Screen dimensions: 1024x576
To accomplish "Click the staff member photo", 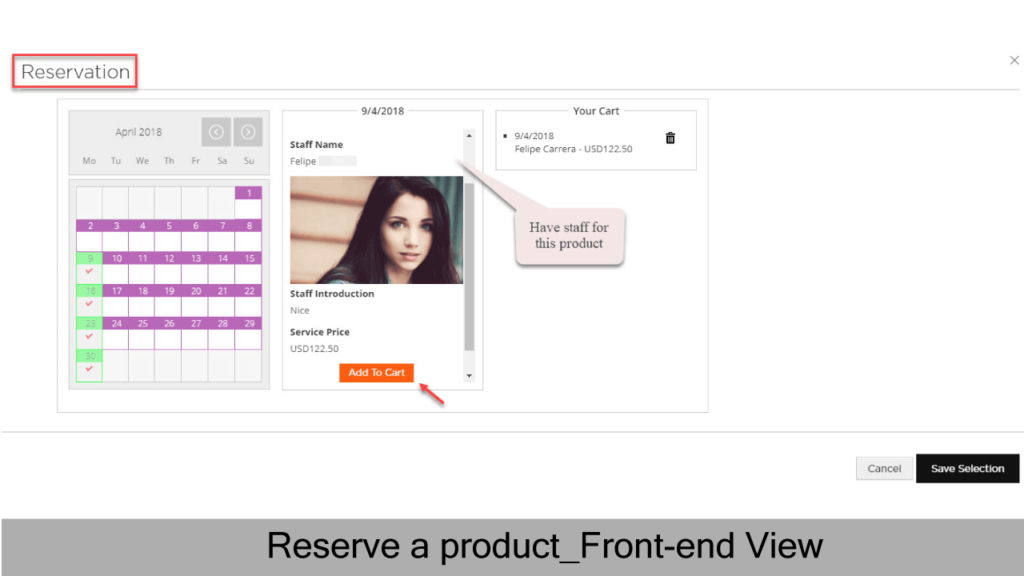I will coord(376,230).
